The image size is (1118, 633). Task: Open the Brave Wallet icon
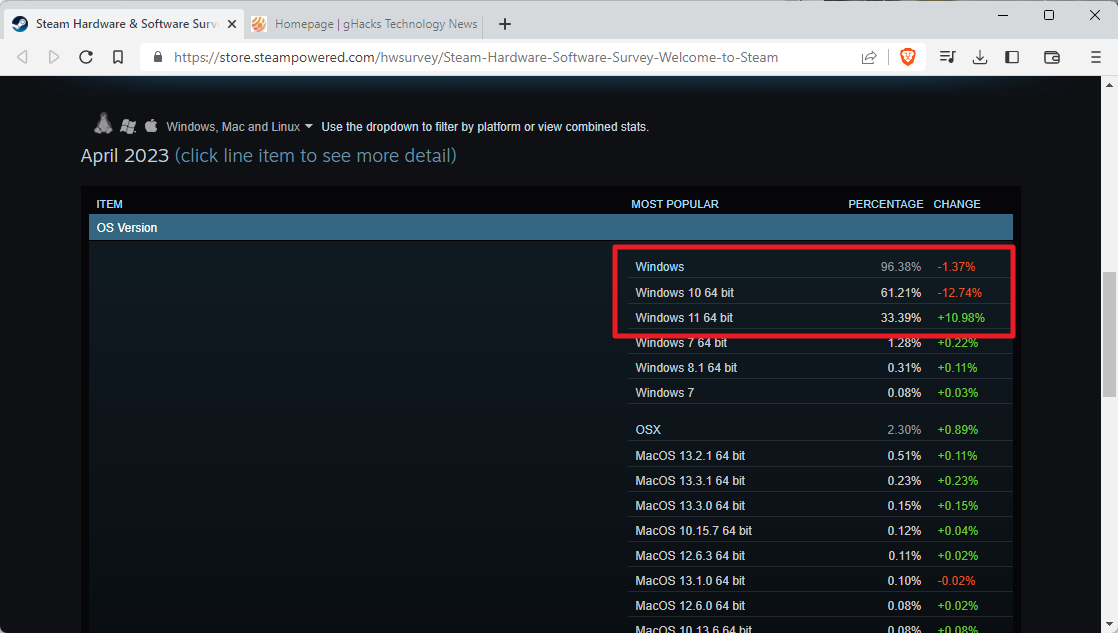(1052, 57)
